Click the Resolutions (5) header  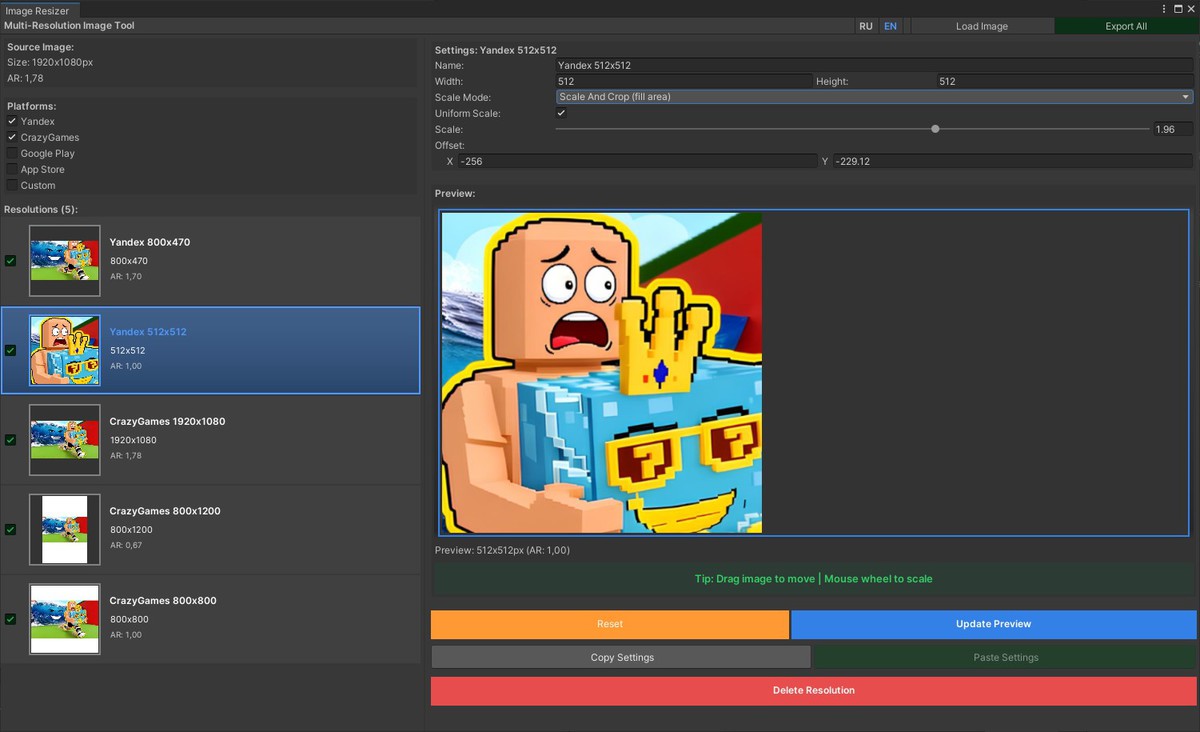pyautogui.click(x=41, y=209)
